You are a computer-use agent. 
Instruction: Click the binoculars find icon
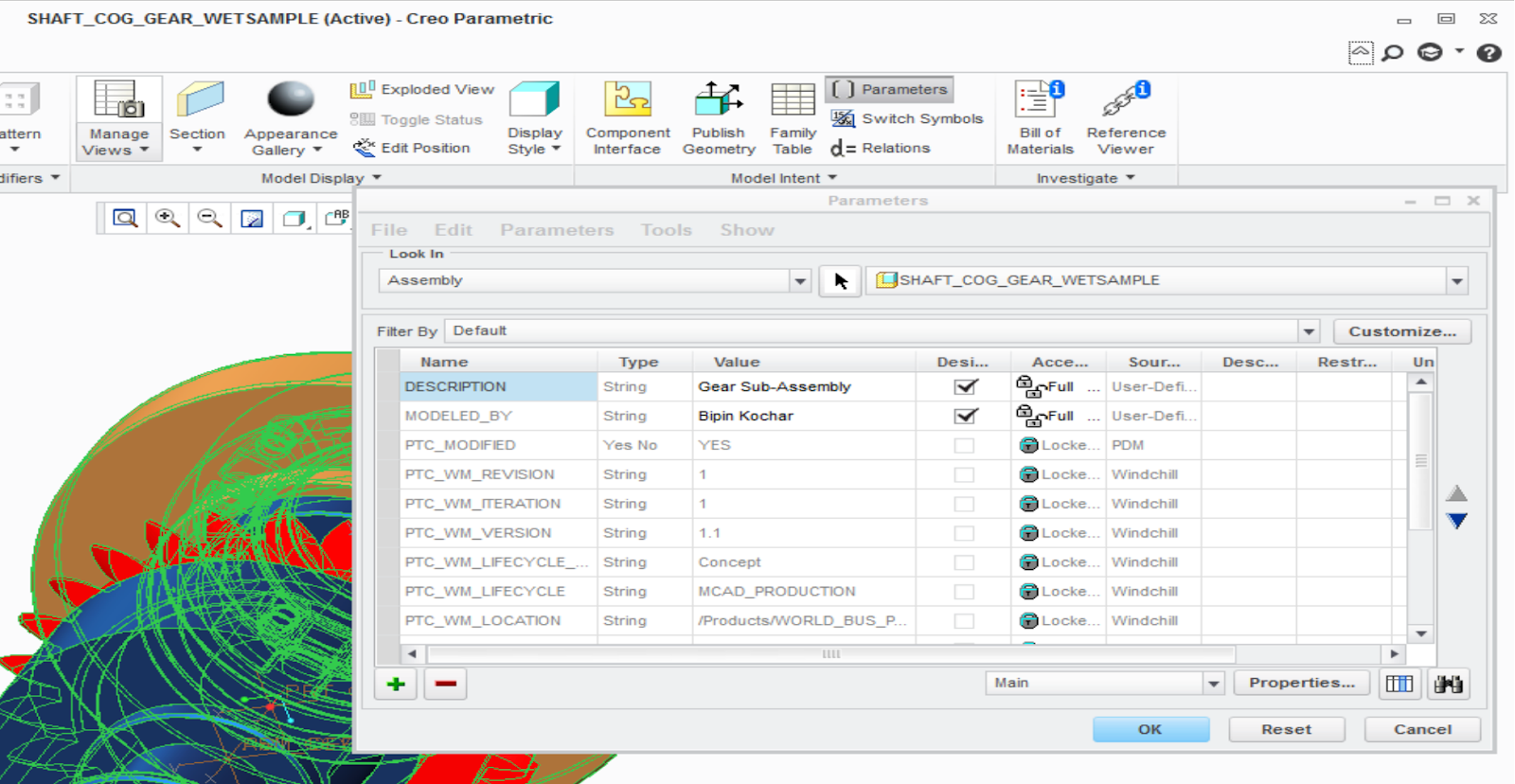(x=1448, y=684)
